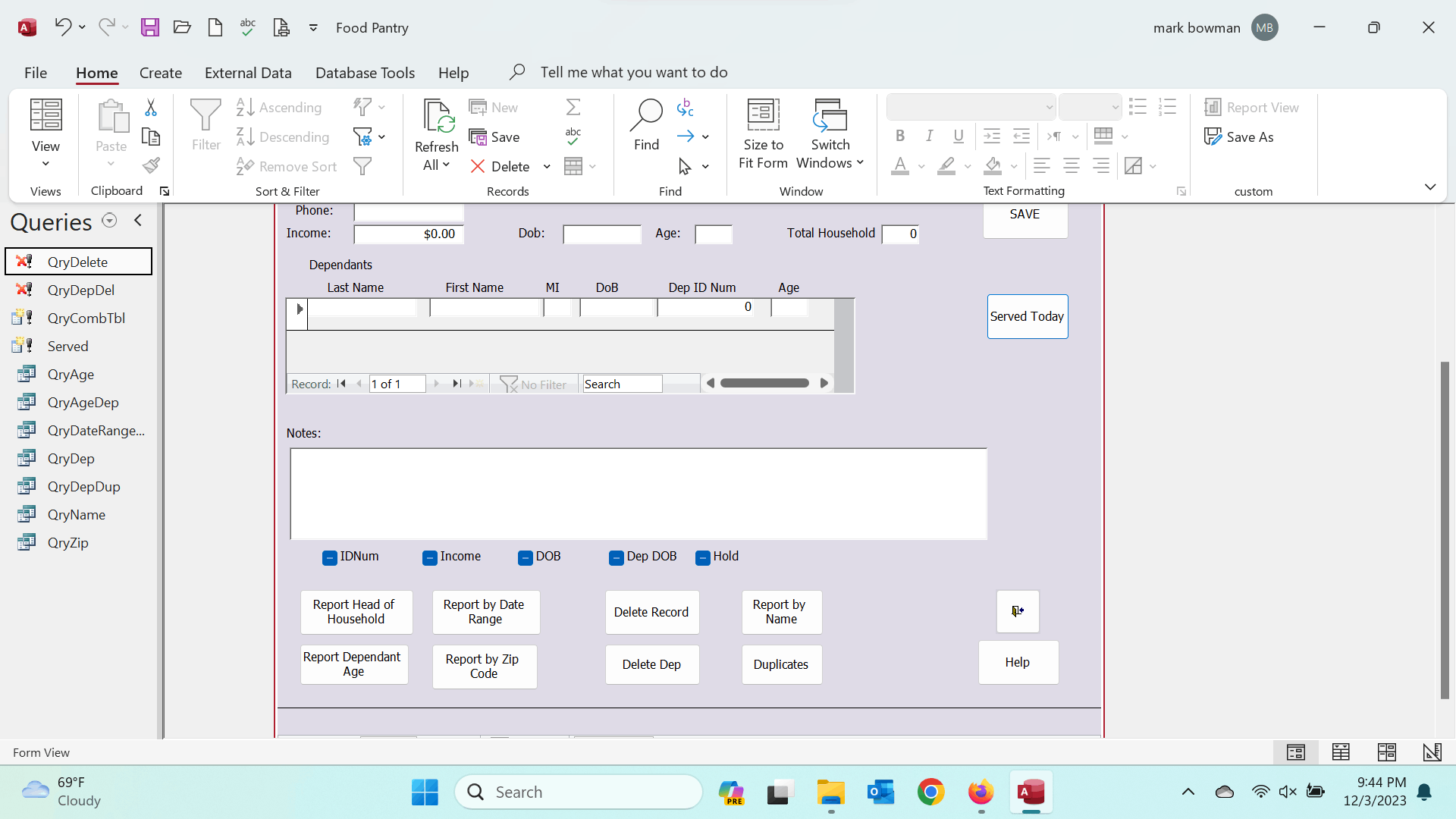The image size is (1456, 819).
Task: Toggle the IDNum checkbox
Action: click(330, 558)
